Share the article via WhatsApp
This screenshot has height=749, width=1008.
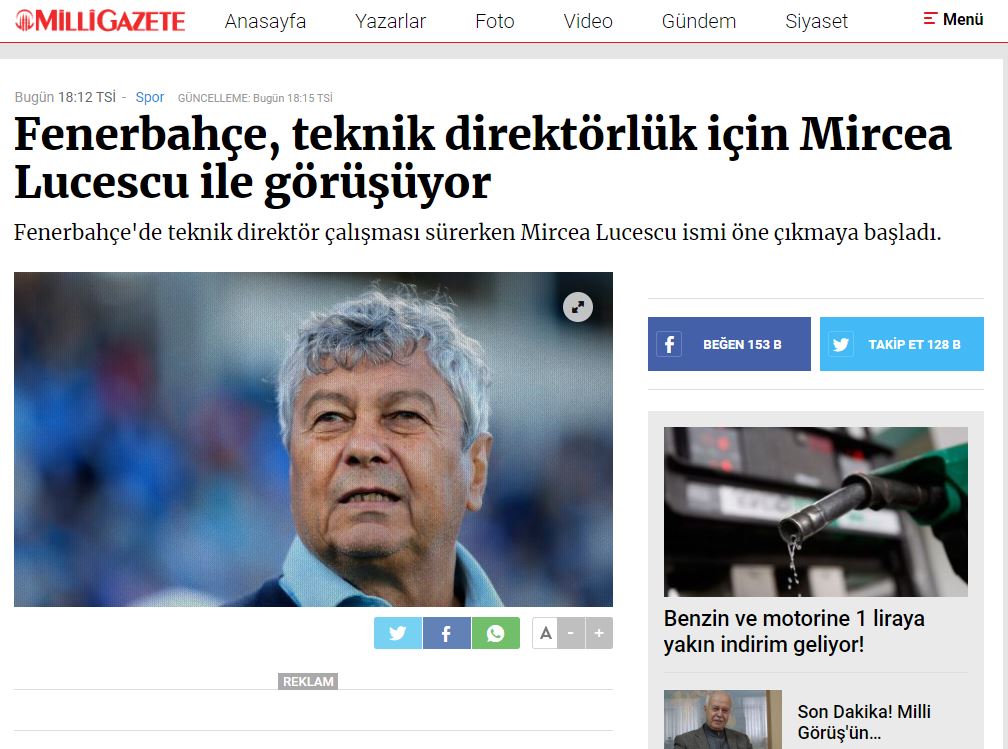click(496, 633)
